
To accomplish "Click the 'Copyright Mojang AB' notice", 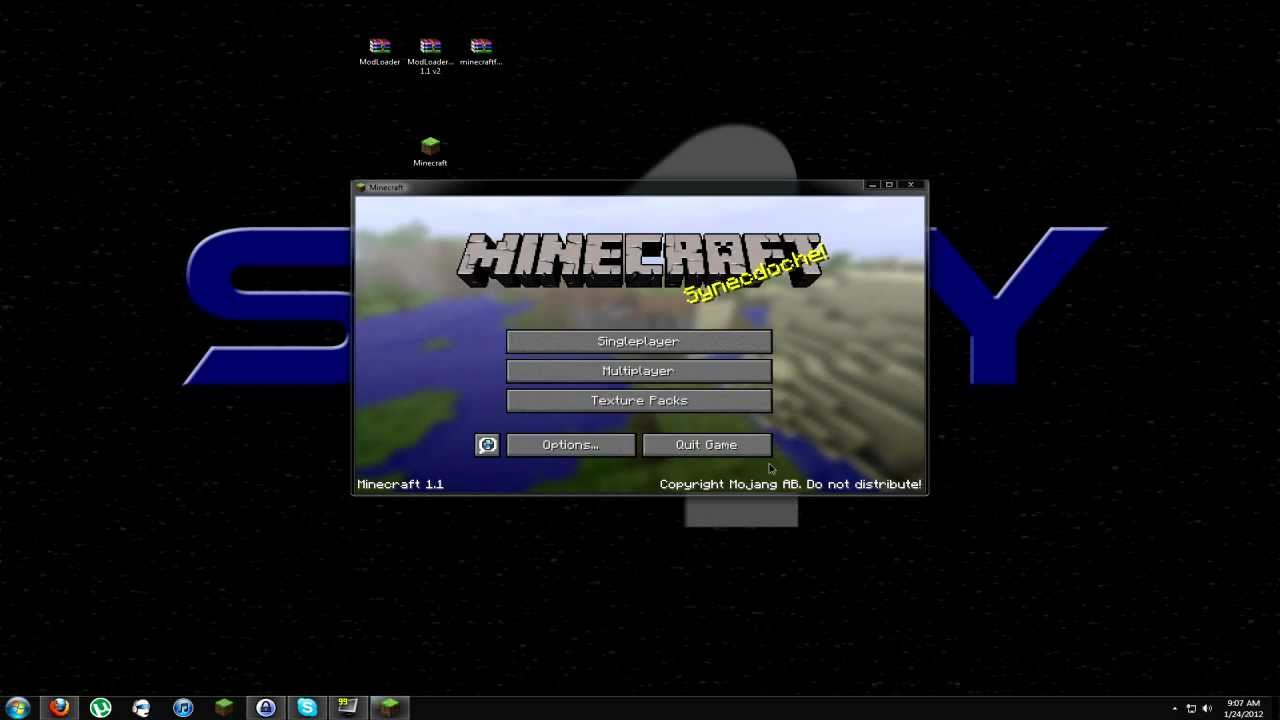I will click(x=790, y=484).
